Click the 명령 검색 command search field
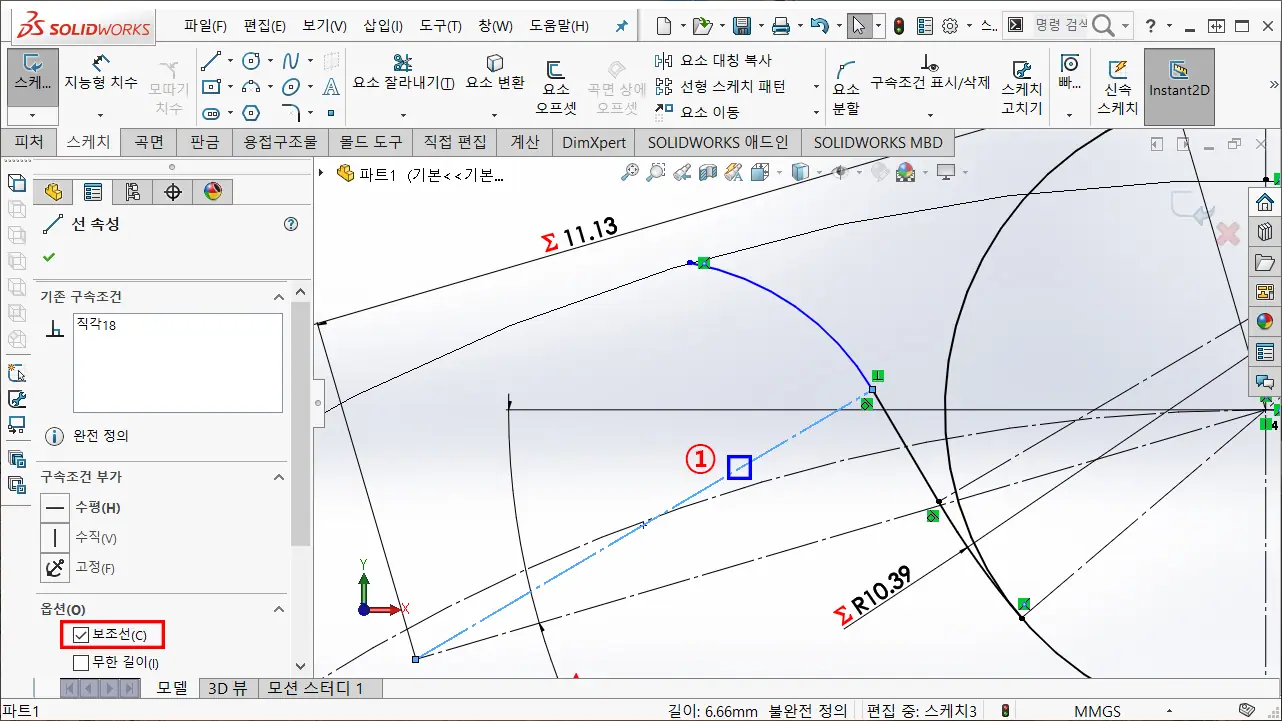This screenshot has width=1282, height=721. (1060, 26)
